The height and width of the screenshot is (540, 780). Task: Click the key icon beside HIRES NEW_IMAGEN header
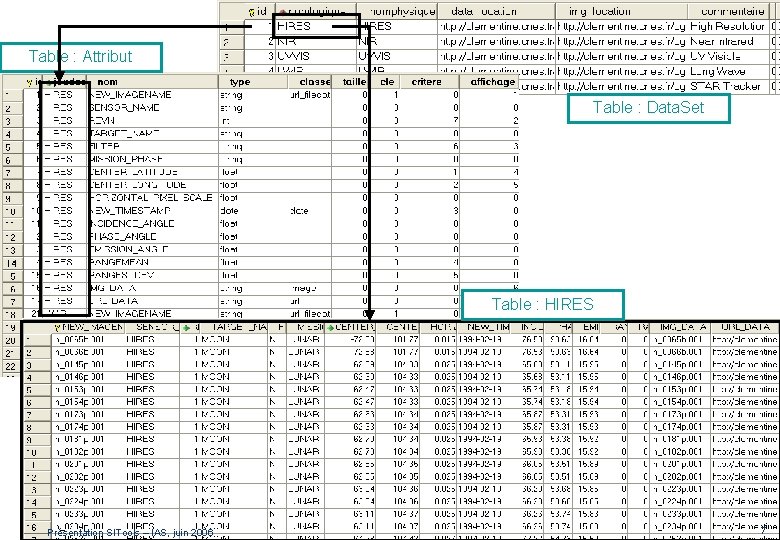point(57,328)
